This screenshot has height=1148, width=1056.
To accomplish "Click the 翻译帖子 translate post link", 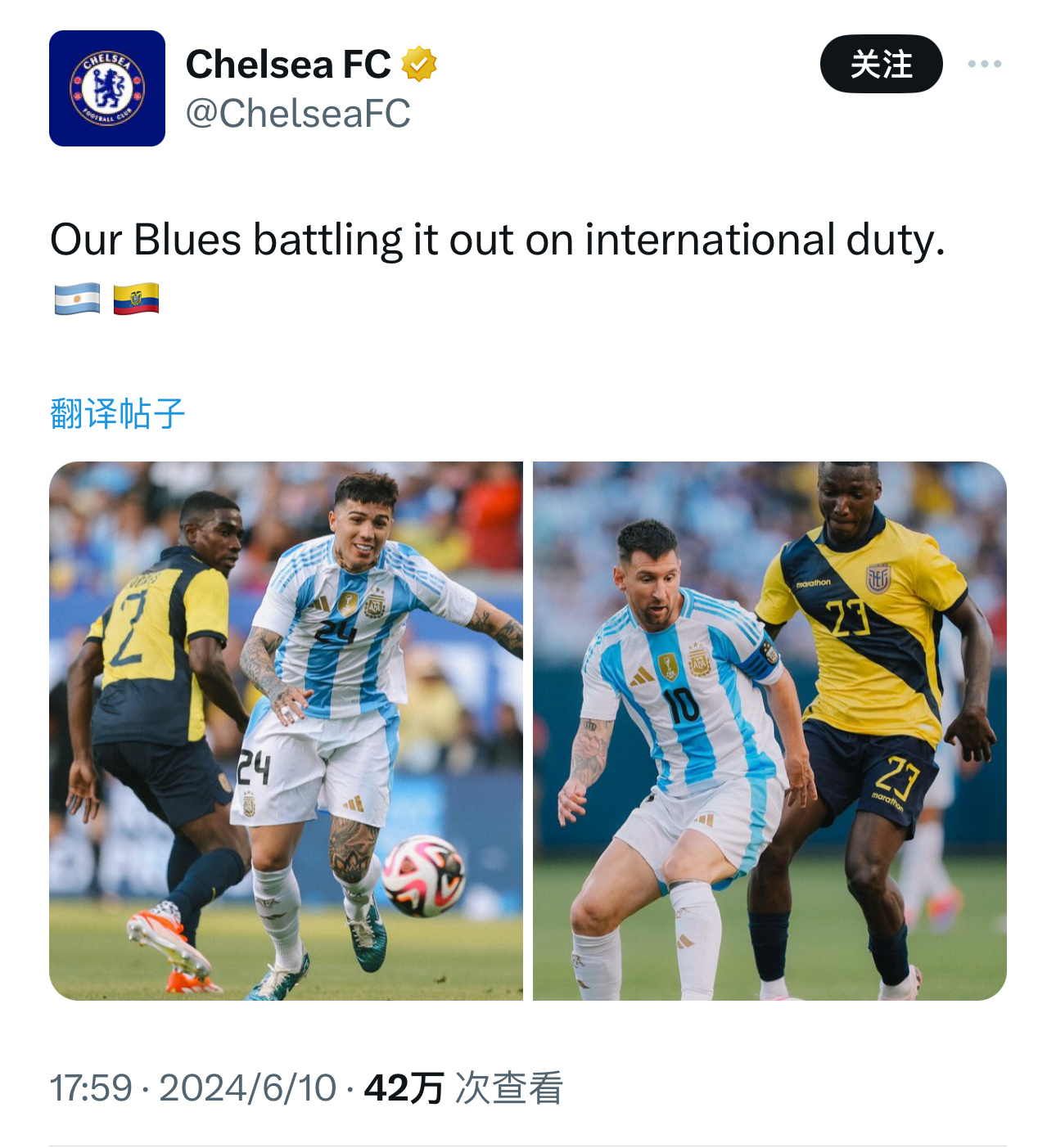I will coord(118,413).
